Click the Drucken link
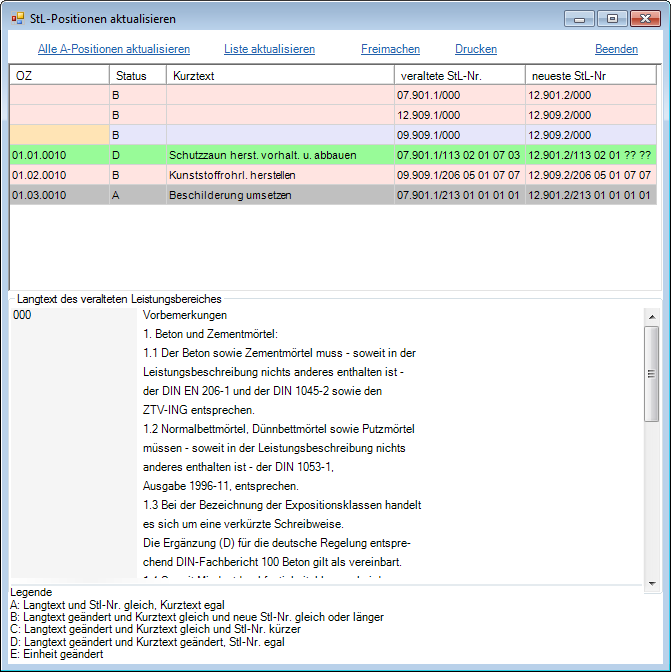The image size is (671, 672). click(476, 49)
